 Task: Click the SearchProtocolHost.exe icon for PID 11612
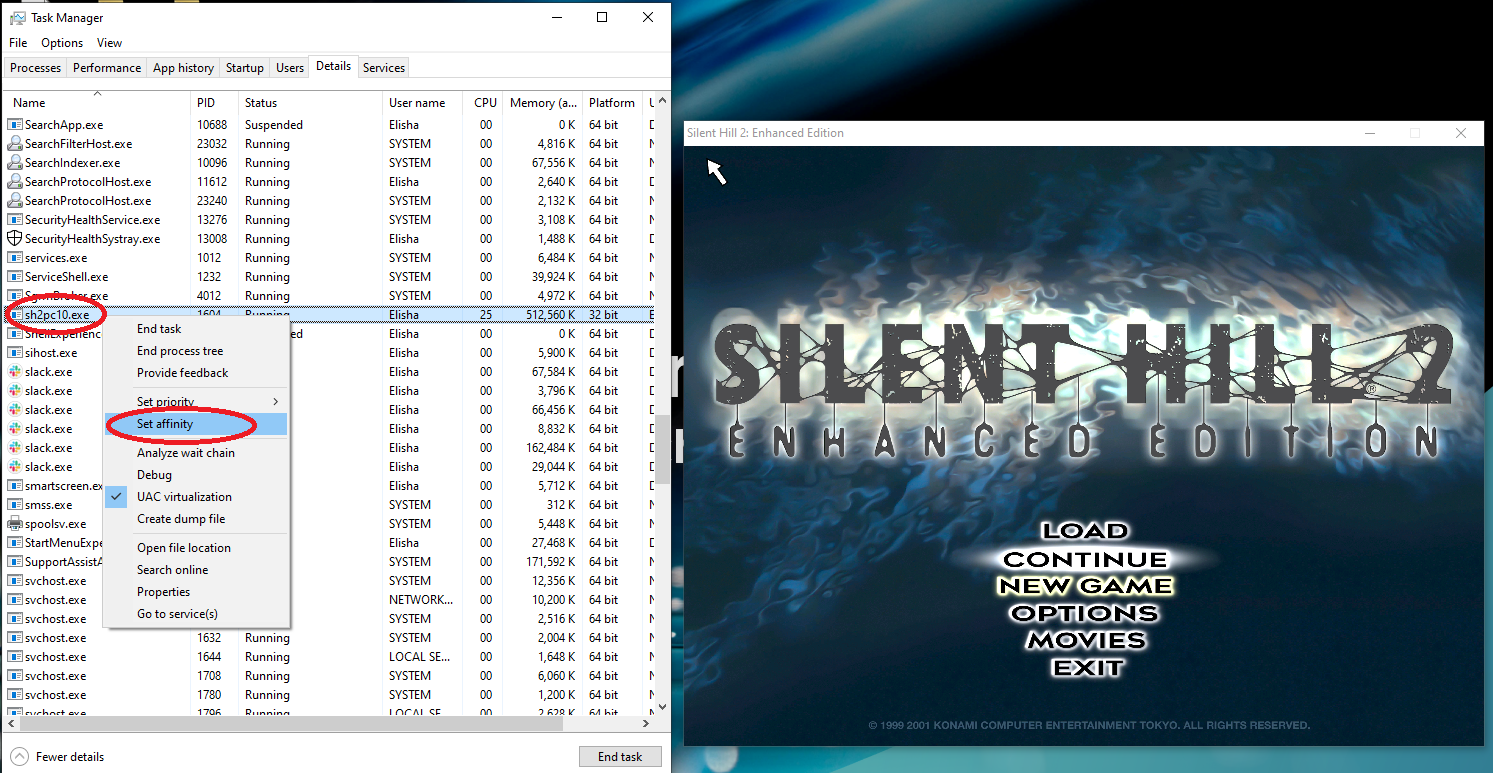[15, 182]
